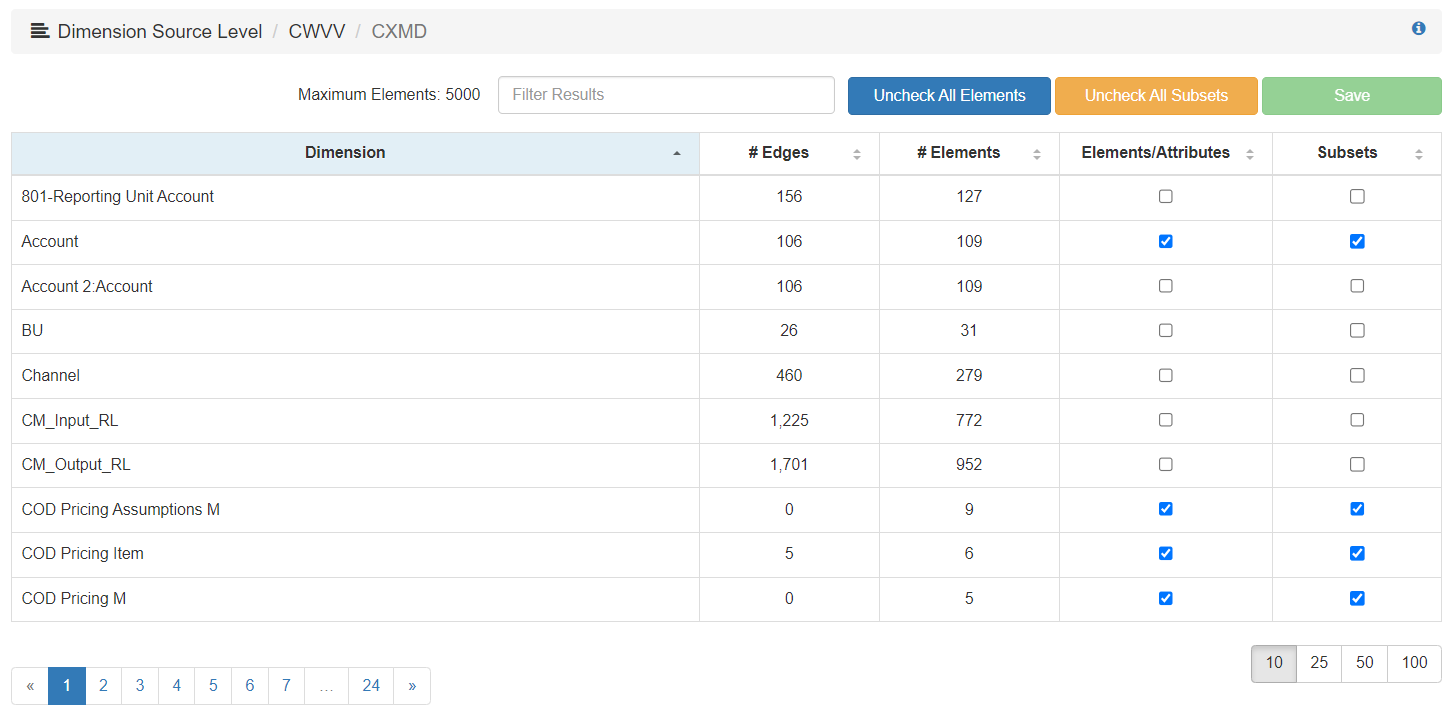Select the 10 rows per page option
The height and width of the screenshot is (723, 1455).
[x=1274, y=663]
